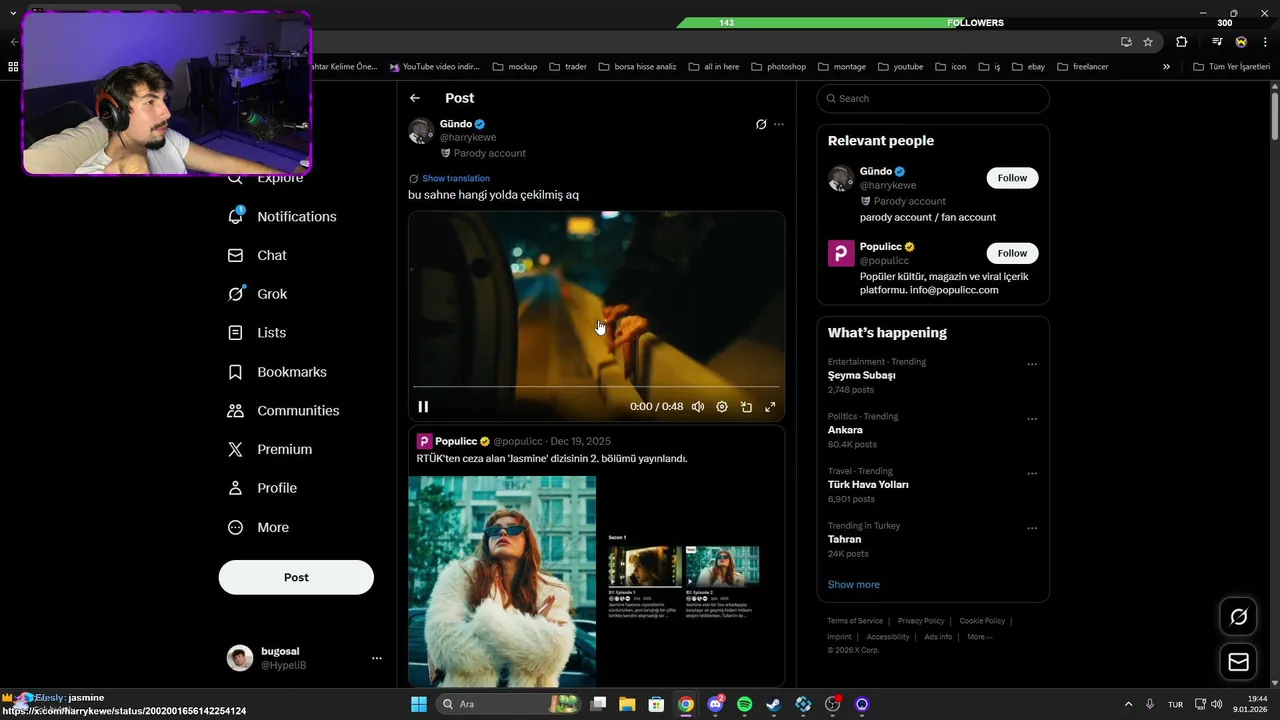Image resolution: width=1280 pixels, height=720 pixels.
Task: Open Windows Start menu
Action: pos(419,704)
